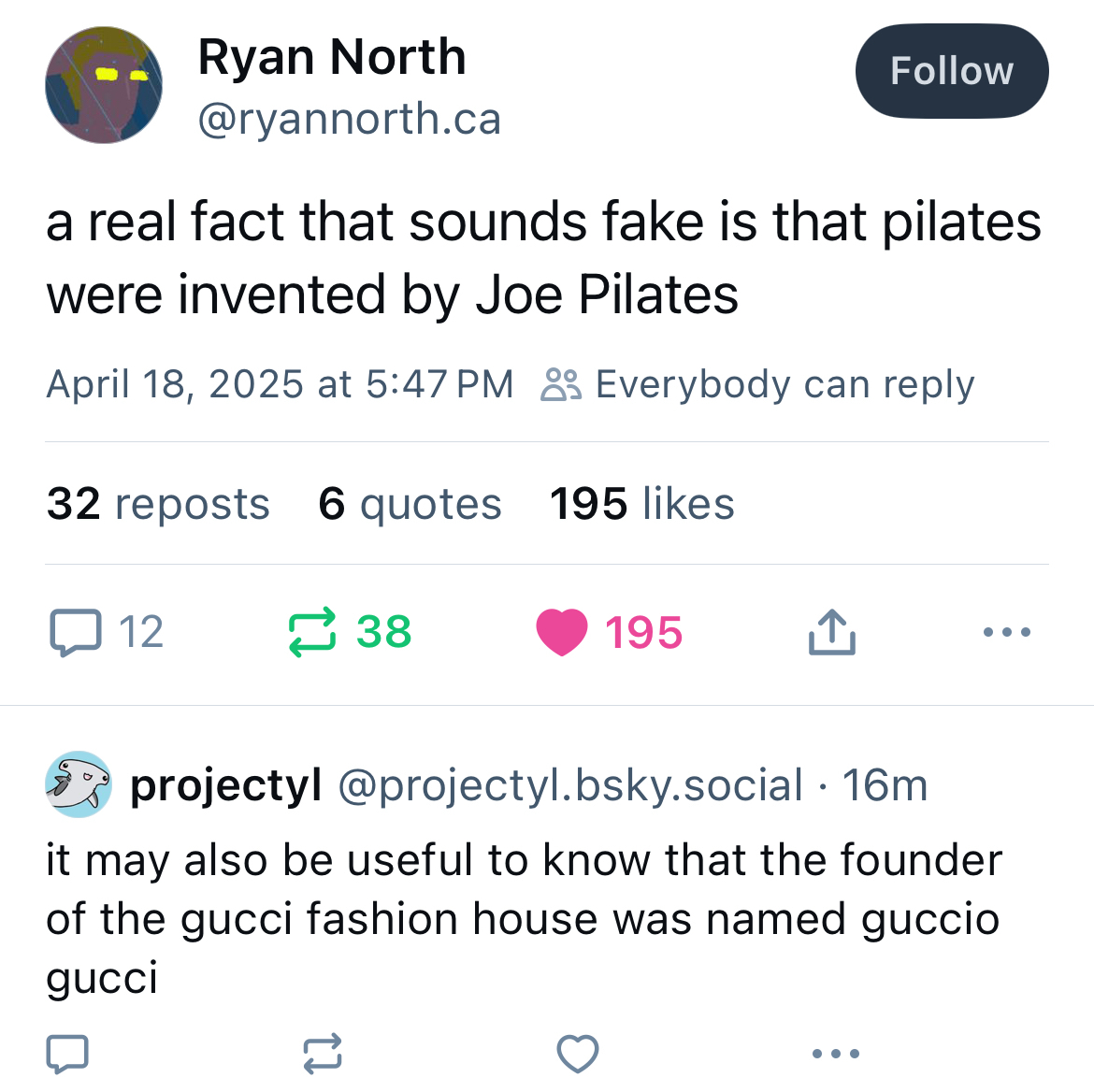Open Ryan North's profile avatar
Viewport: 1094px width, 1092px height.
104,85
